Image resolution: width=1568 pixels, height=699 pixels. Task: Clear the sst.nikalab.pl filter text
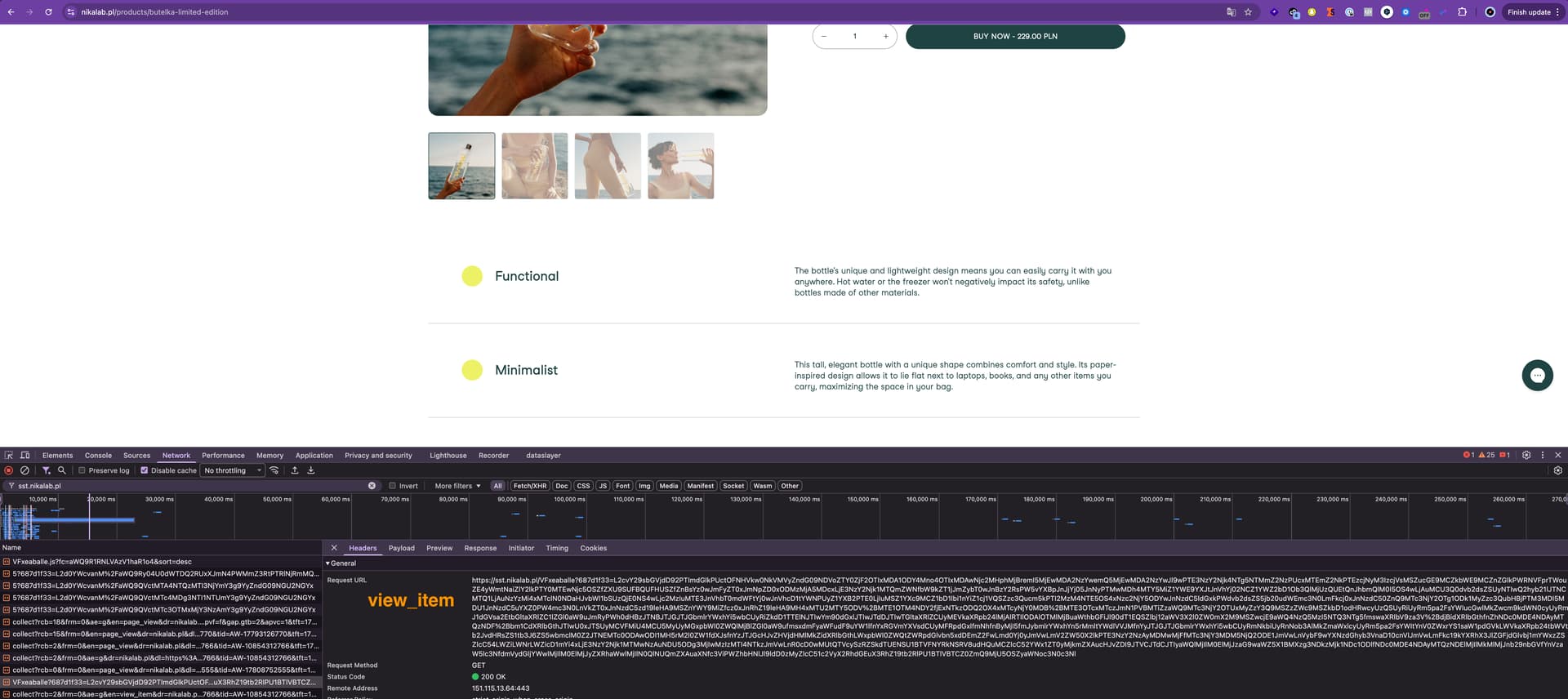(372, 486)
